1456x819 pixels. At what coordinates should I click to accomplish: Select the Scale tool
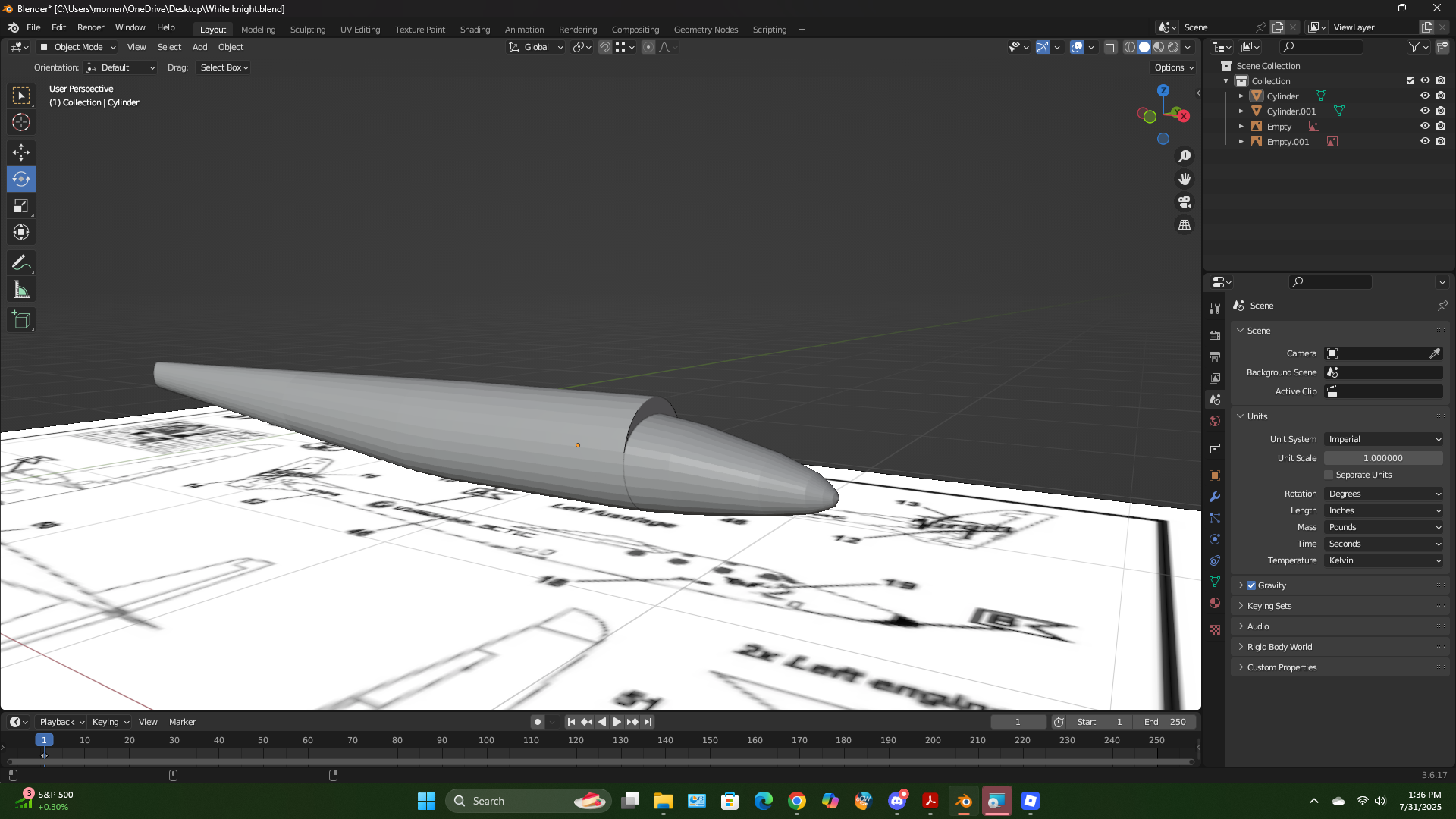coord(21,206)
